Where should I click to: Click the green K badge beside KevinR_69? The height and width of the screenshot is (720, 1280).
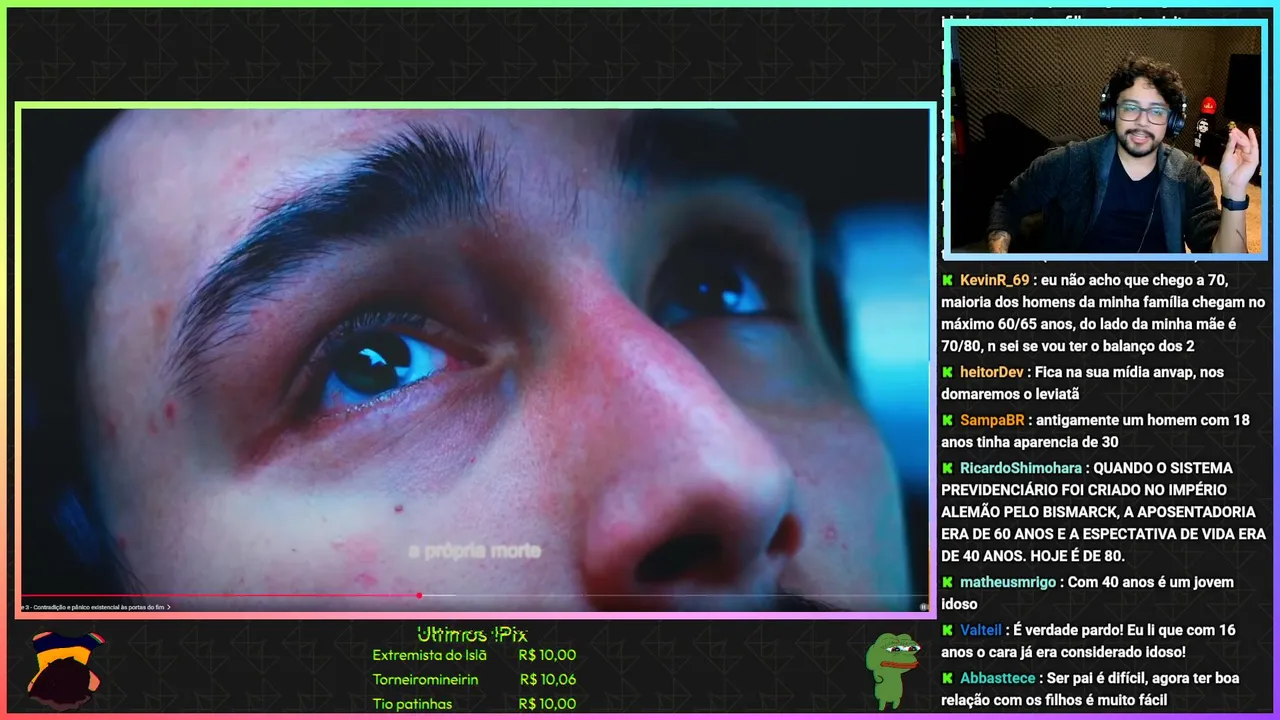click(x=947, y=280)
